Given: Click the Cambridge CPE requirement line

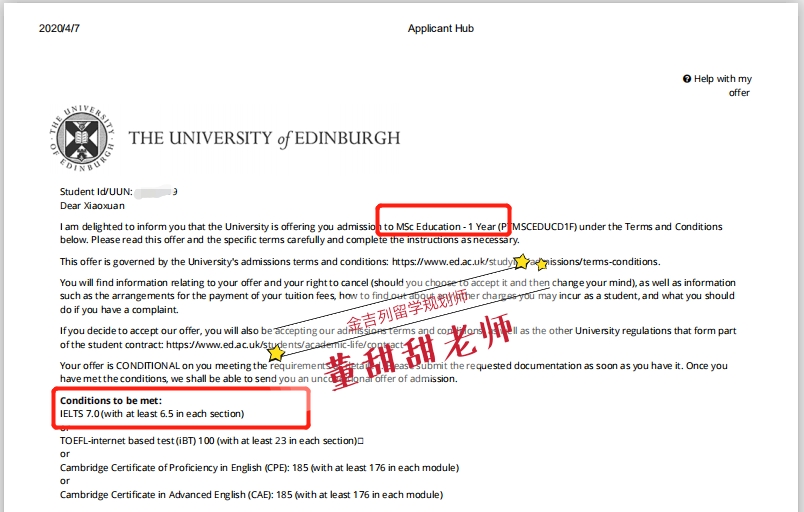Looking at the screenshot, I should pos(259,468).
